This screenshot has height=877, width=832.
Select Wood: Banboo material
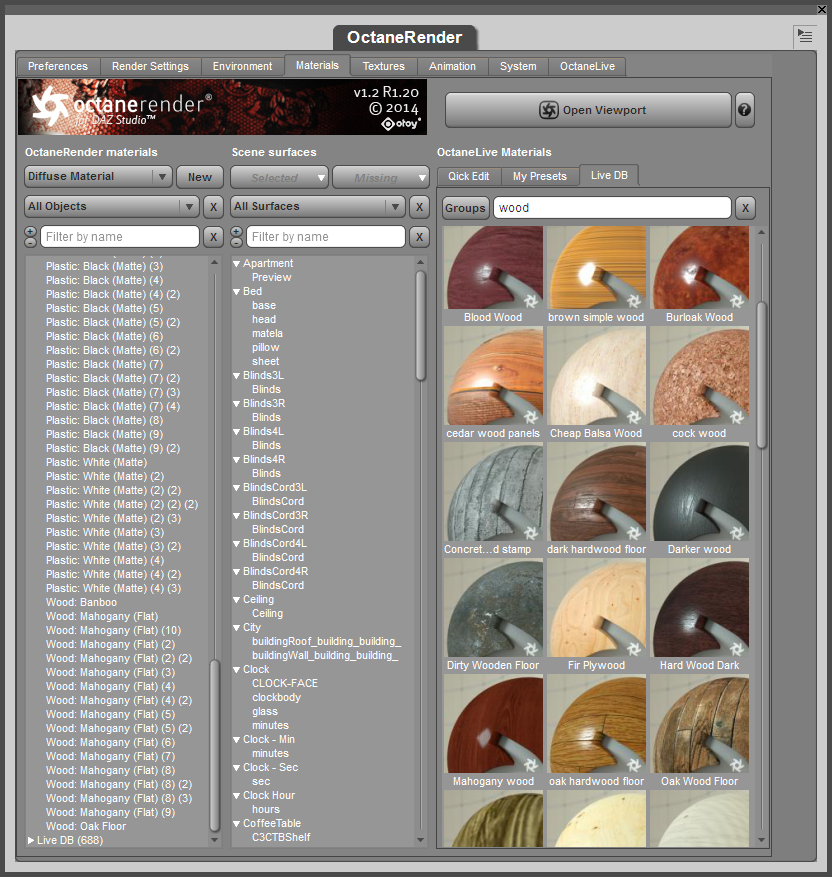pyautogui.click(x=81, y=602)
